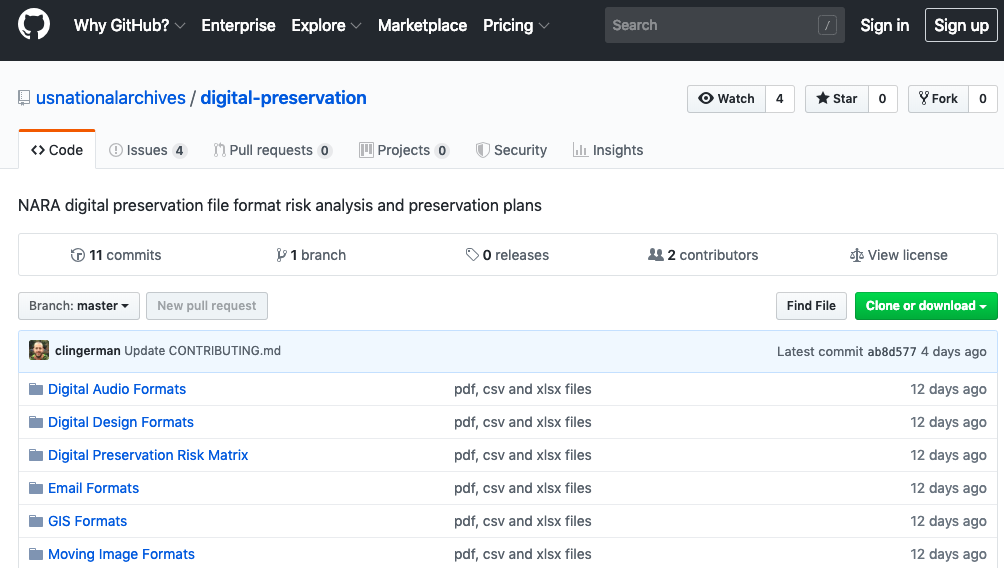Click the Digital Audio Formats folder icon
This screenshot has width=1004, height=568.
point(36,389)
